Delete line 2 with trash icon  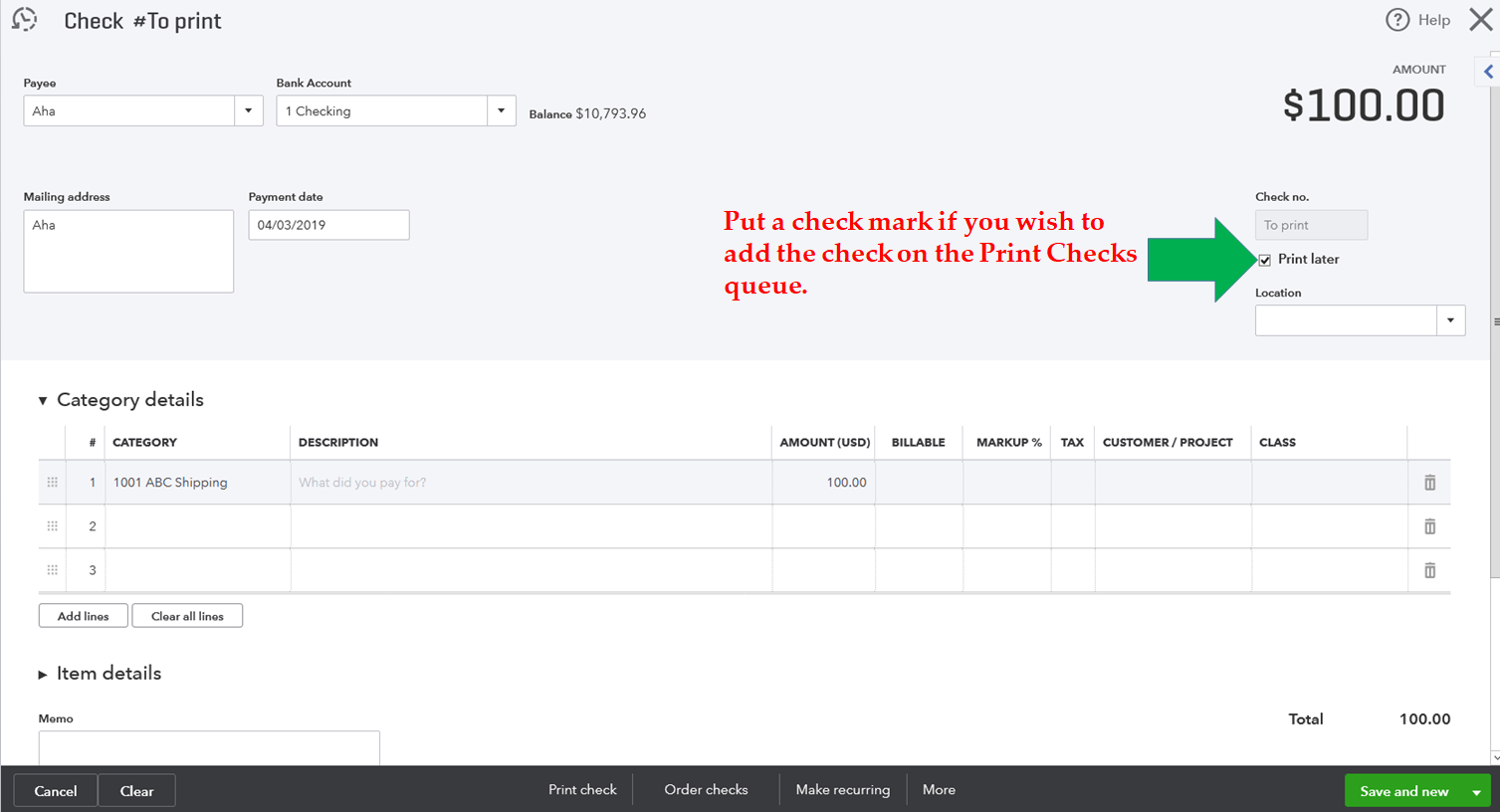point(1429,526)
